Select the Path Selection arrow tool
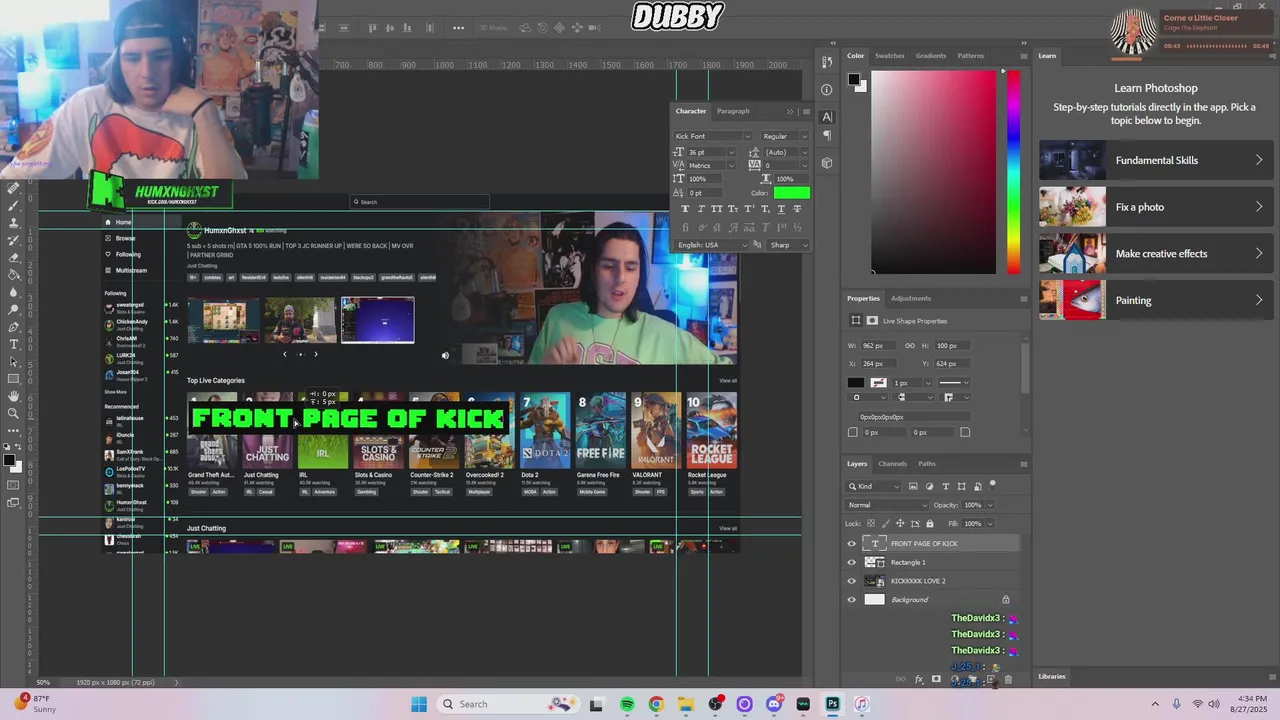Screen dimensions: 1280x720 click(13, 362)
